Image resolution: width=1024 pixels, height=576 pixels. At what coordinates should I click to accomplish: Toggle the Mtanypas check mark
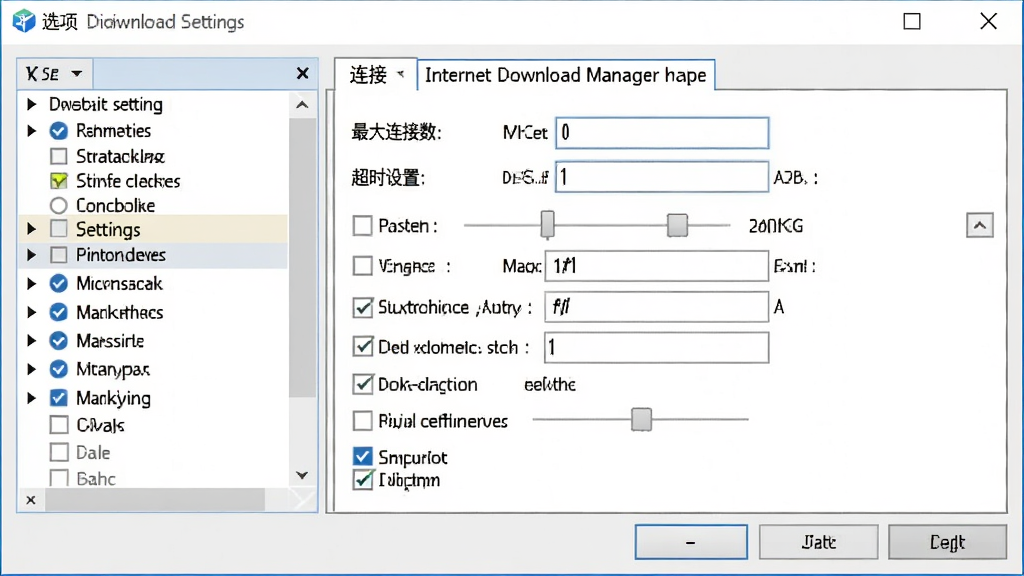click(x=59, y=369)
